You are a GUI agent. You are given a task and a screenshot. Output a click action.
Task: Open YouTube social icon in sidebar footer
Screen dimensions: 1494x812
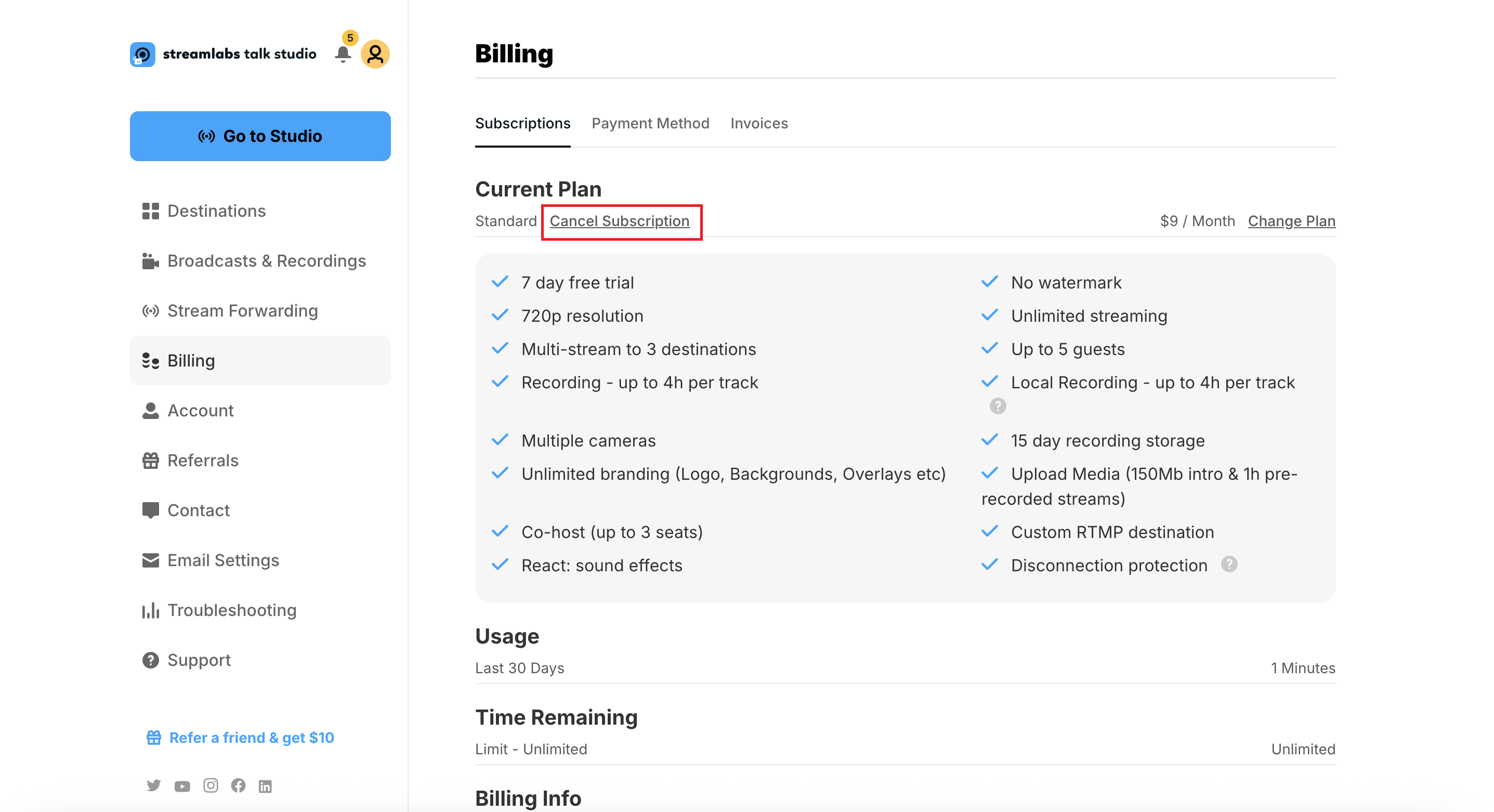point(182,786)
